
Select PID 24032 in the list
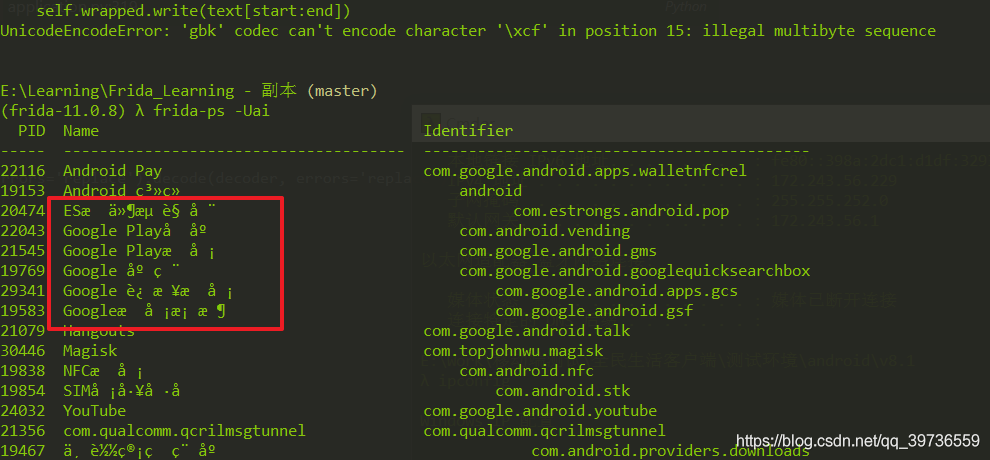pos(23,411)
